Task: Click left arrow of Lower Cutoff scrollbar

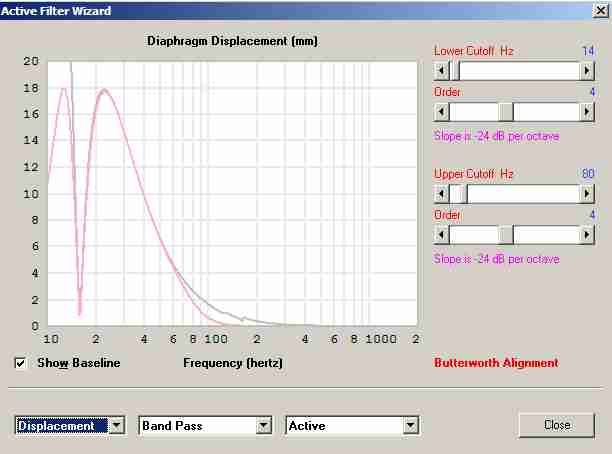Action: pyautogui.click(x=441, y=71)
